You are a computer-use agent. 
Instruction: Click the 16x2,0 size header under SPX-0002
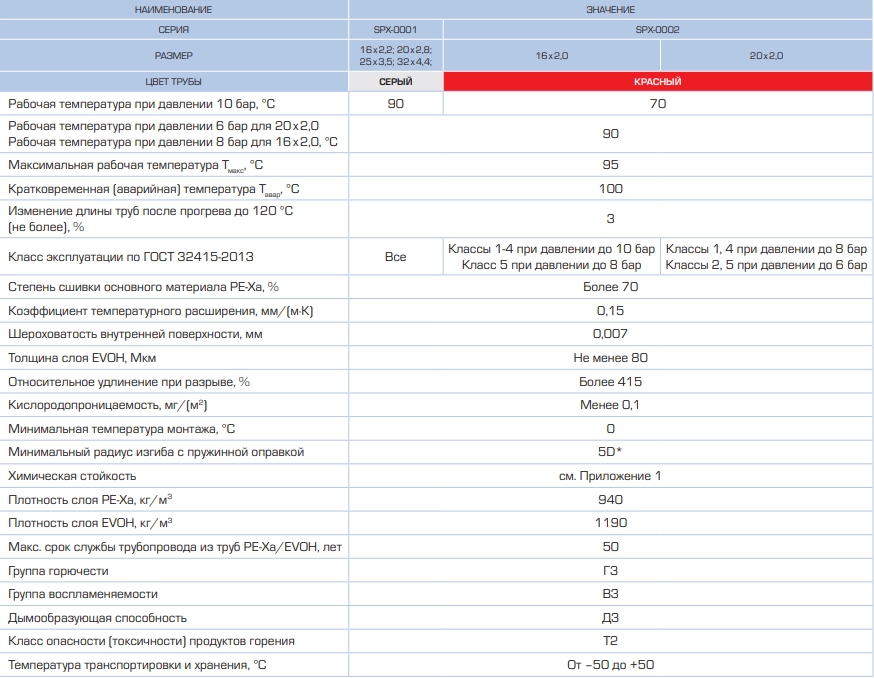[x=551, y=56]
